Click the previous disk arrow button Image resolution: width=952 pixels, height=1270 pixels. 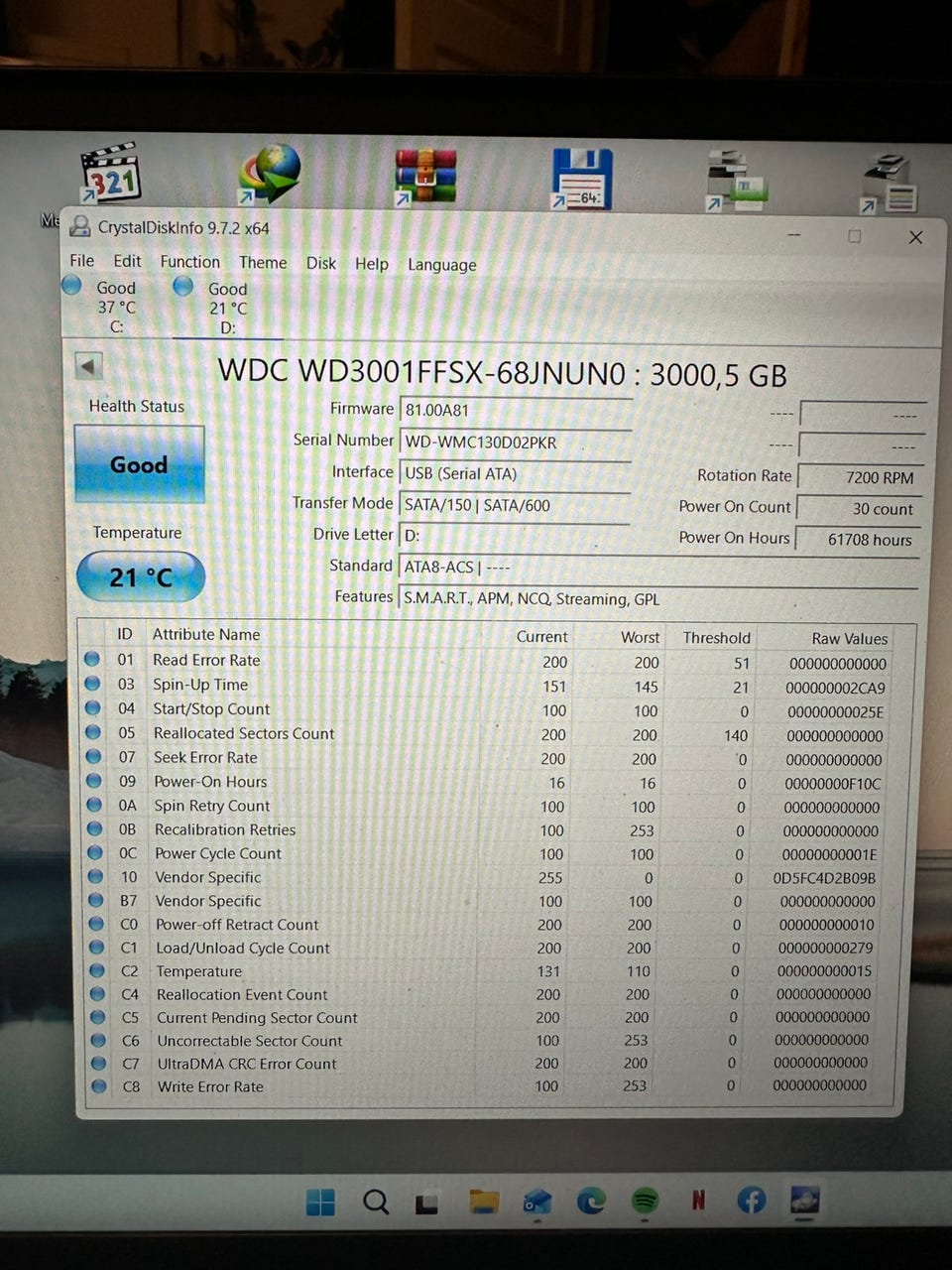88,366
